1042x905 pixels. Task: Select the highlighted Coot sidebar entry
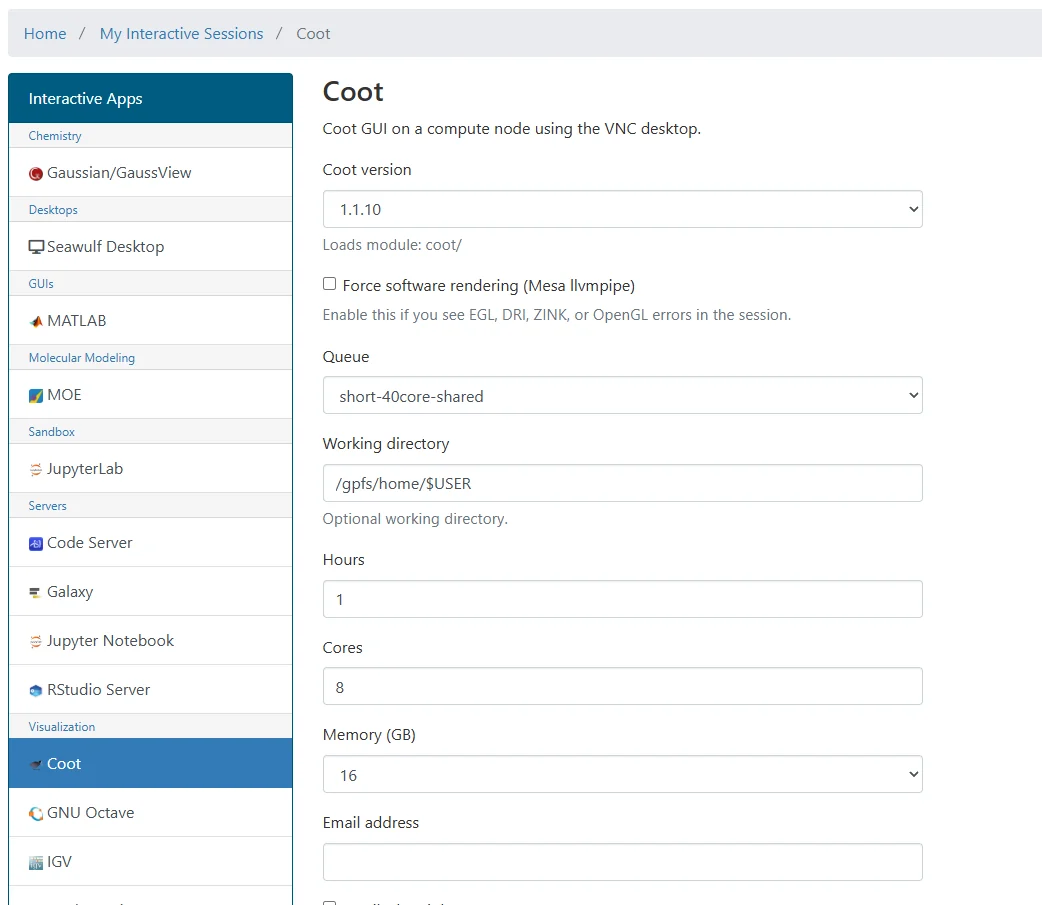click(150, 763)
